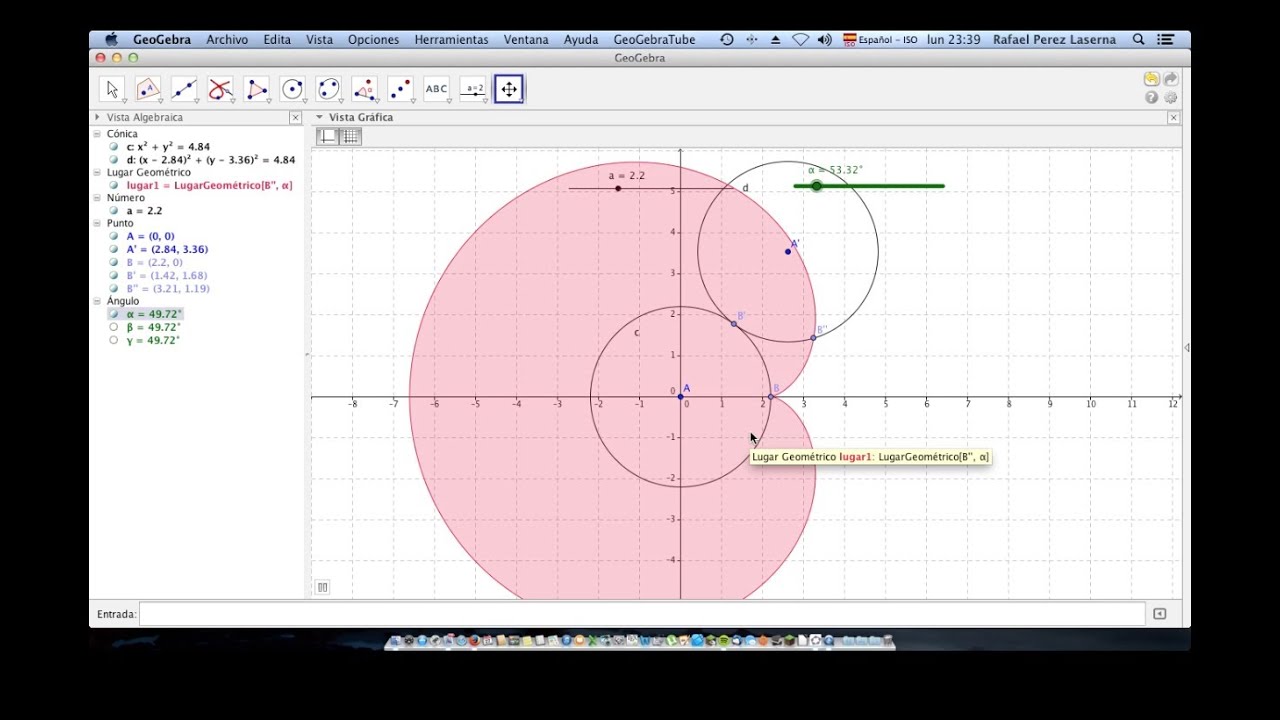Open the Español - ISO input source menu
Image resolution: width=1280 pixels, height=720 pixels.
coord(880,40)
